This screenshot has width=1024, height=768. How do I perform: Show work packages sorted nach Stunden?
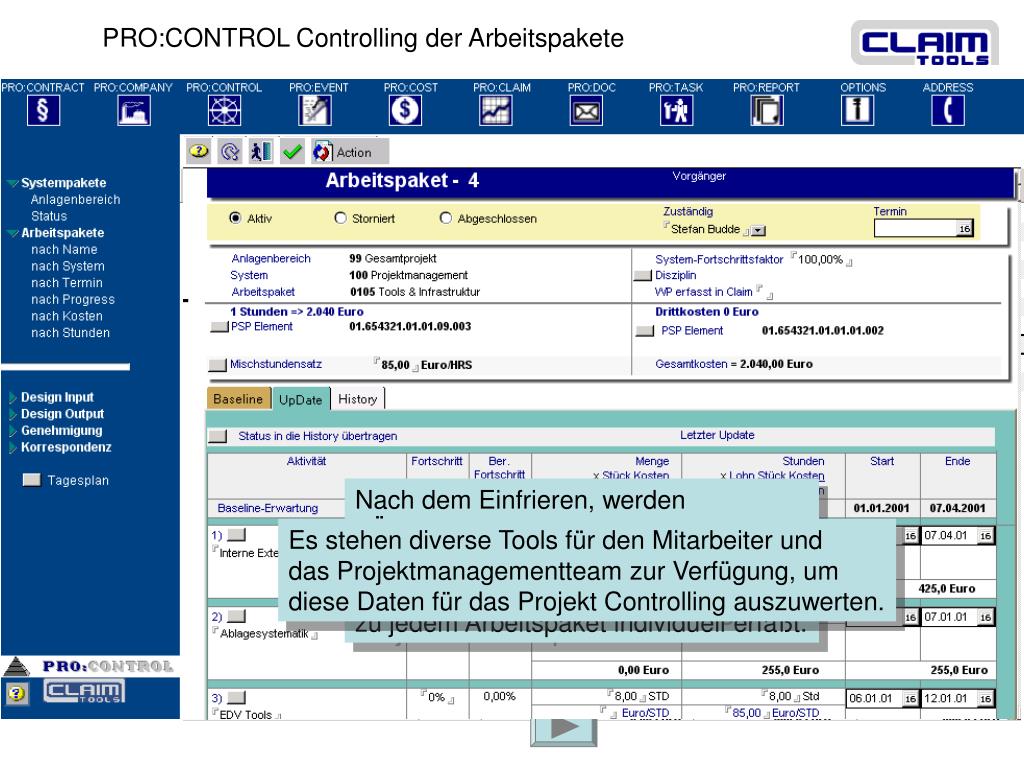tap(71, 333)
